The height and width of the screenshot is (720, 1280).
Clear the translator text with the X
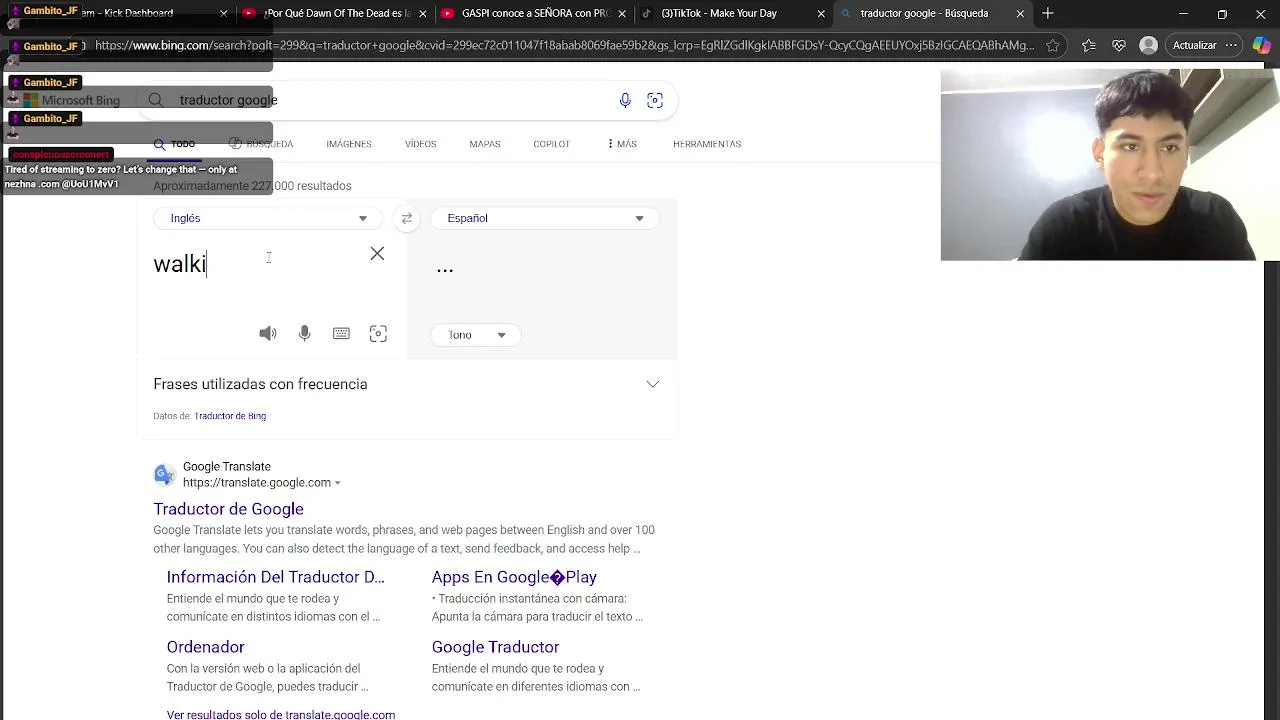(x=377, y=254)
